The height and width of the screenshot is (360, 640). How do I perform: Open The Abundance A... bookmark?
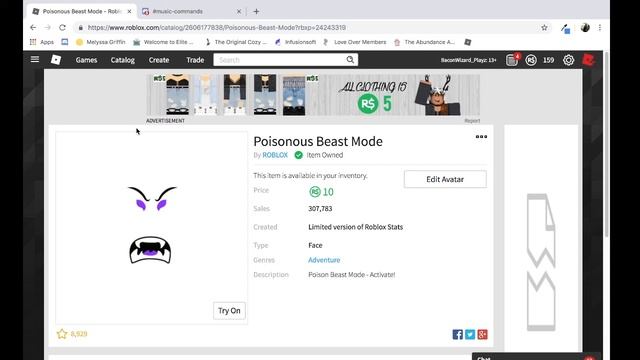point(424,42)
